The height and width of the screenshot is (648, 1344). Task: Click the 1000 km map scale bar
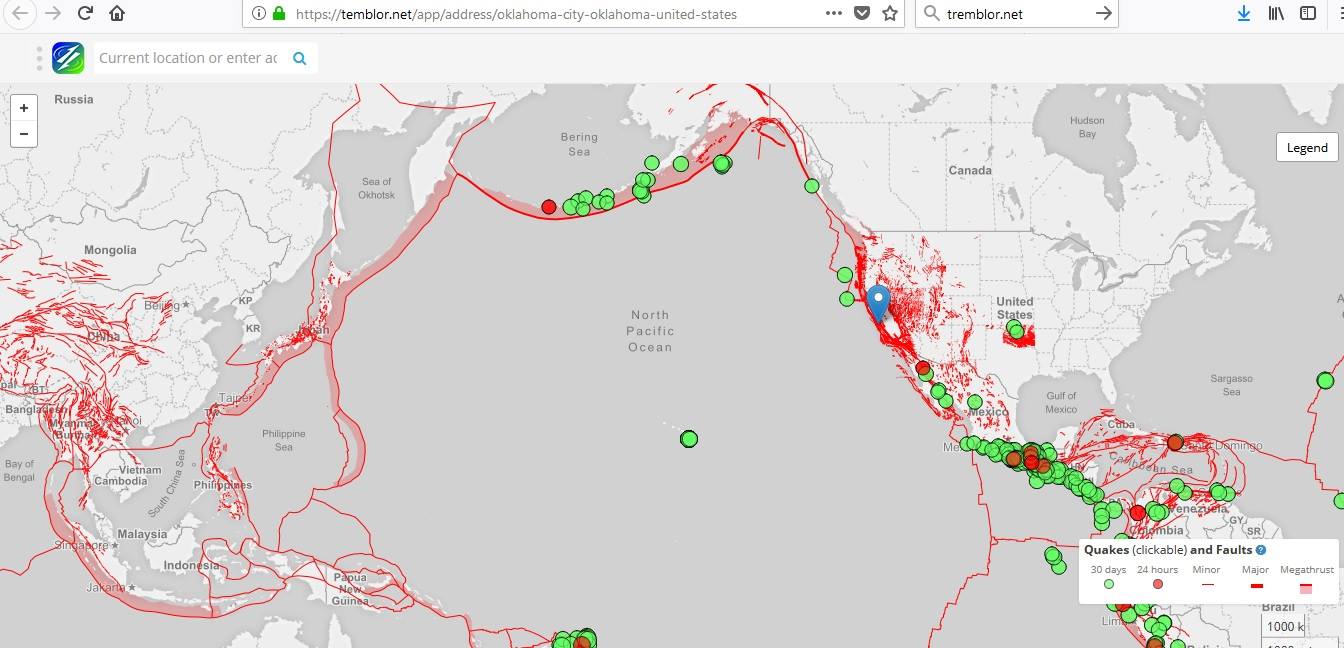coord(1284,626)
